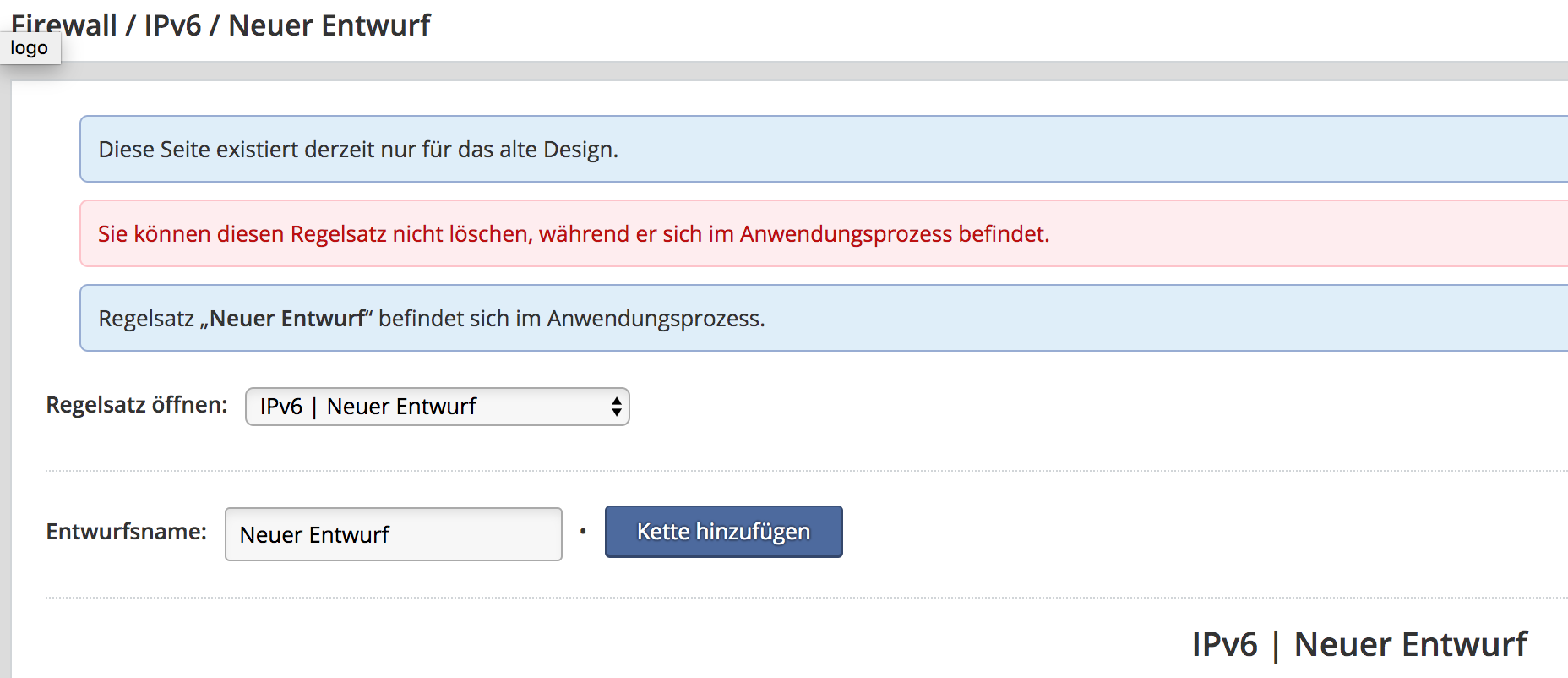This screenshot has width=1568, height=678.
Task: Click the blue Anwendungsprozess status notice
Action: tap(1014, 319)
